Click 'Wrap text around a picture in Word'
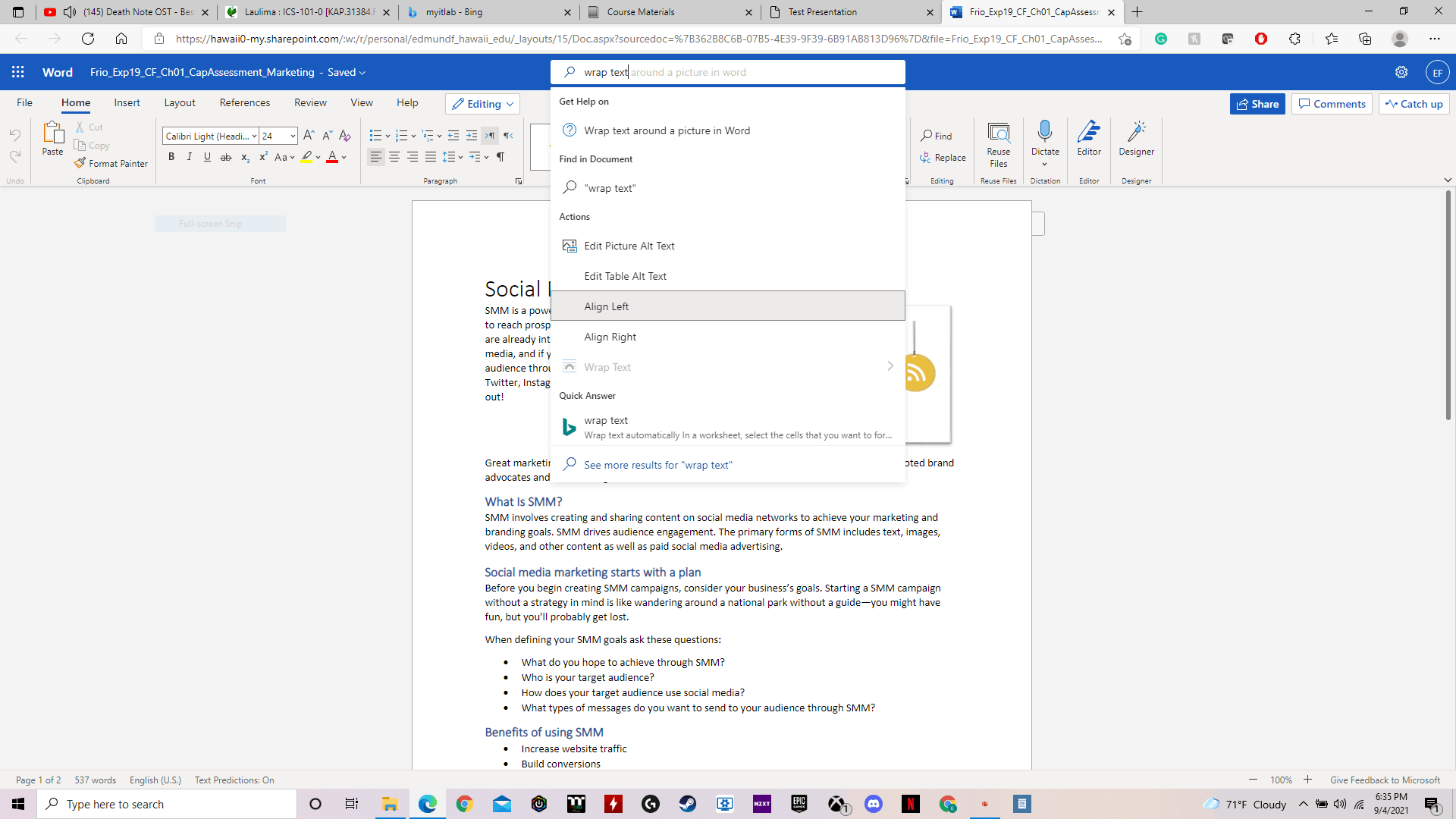Screen dimensions: 1456x819 tap(667, 130)
